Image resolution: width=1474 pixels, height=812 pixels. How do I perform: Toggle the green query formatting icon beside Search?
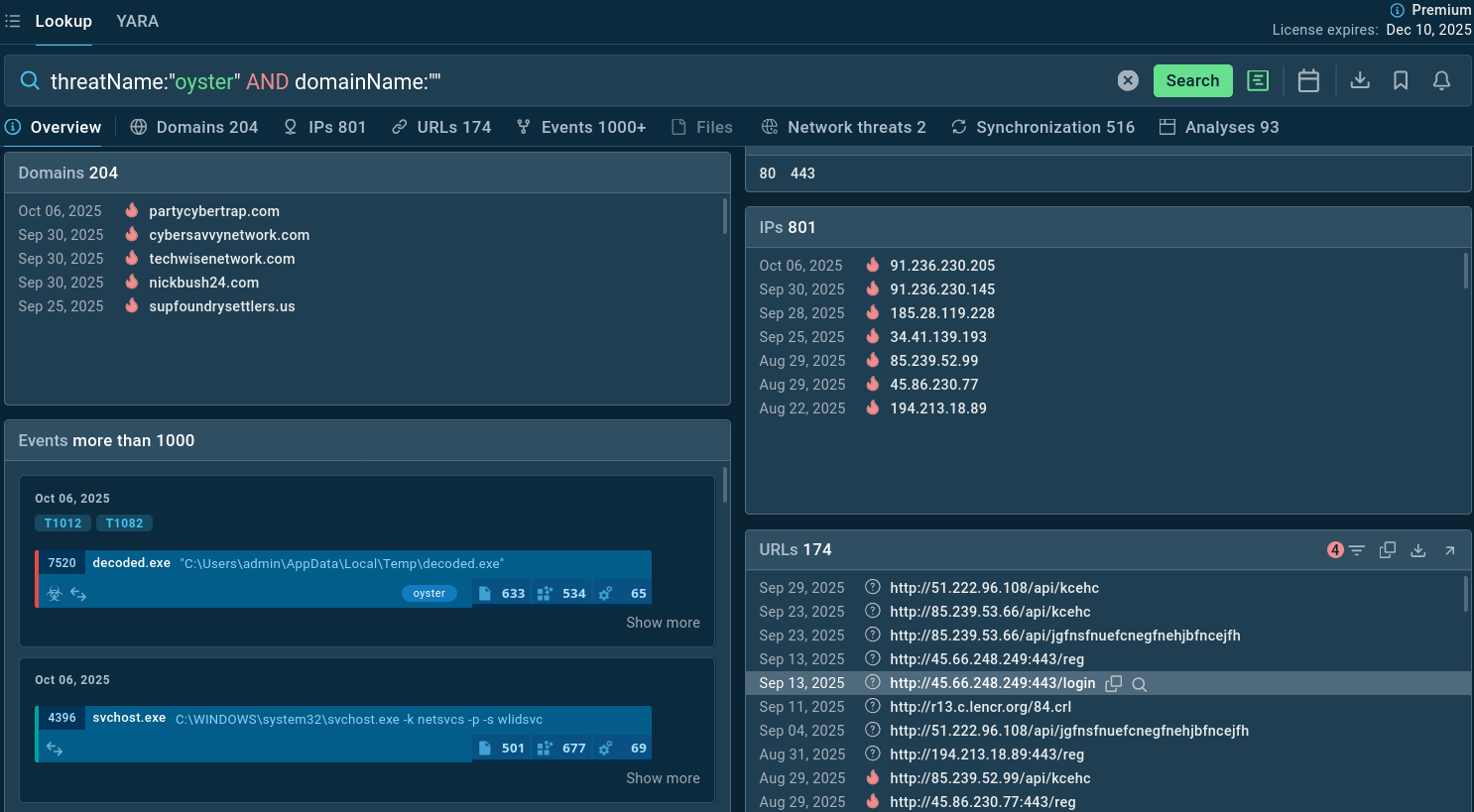[x=1258, y=81]
